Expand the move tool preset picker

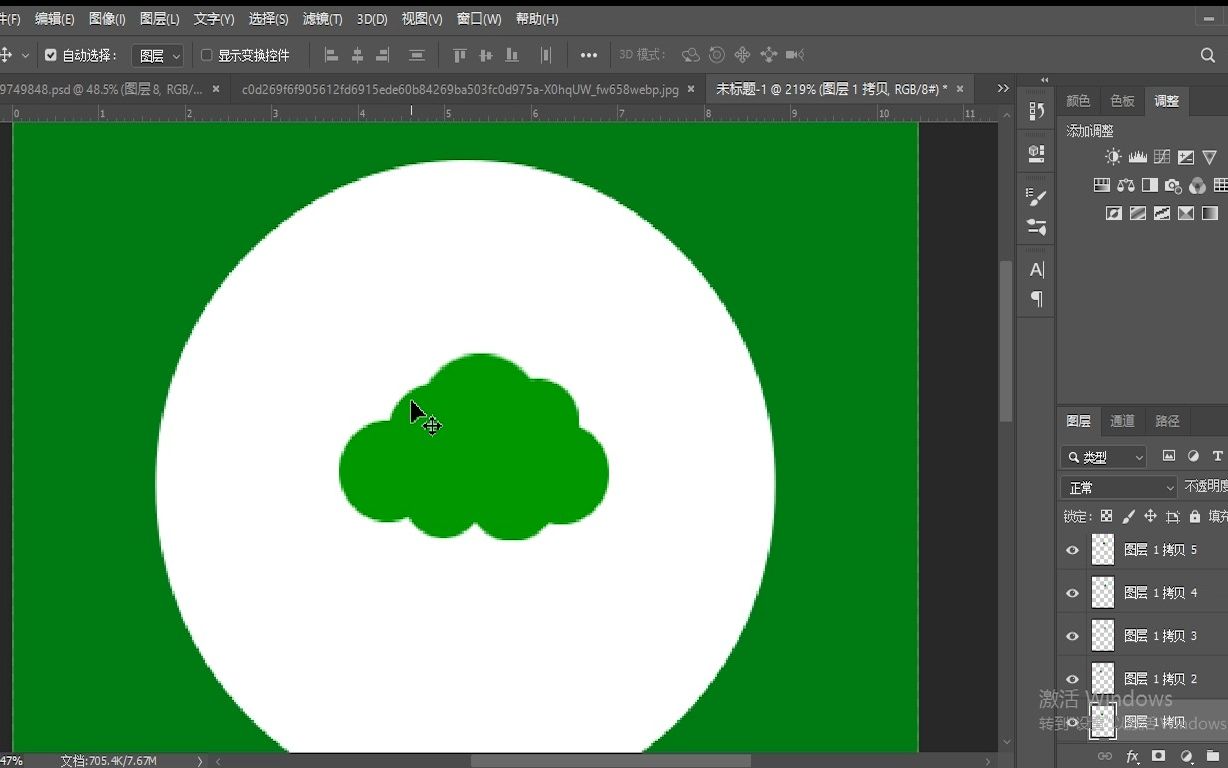click(x=25, y=56)
